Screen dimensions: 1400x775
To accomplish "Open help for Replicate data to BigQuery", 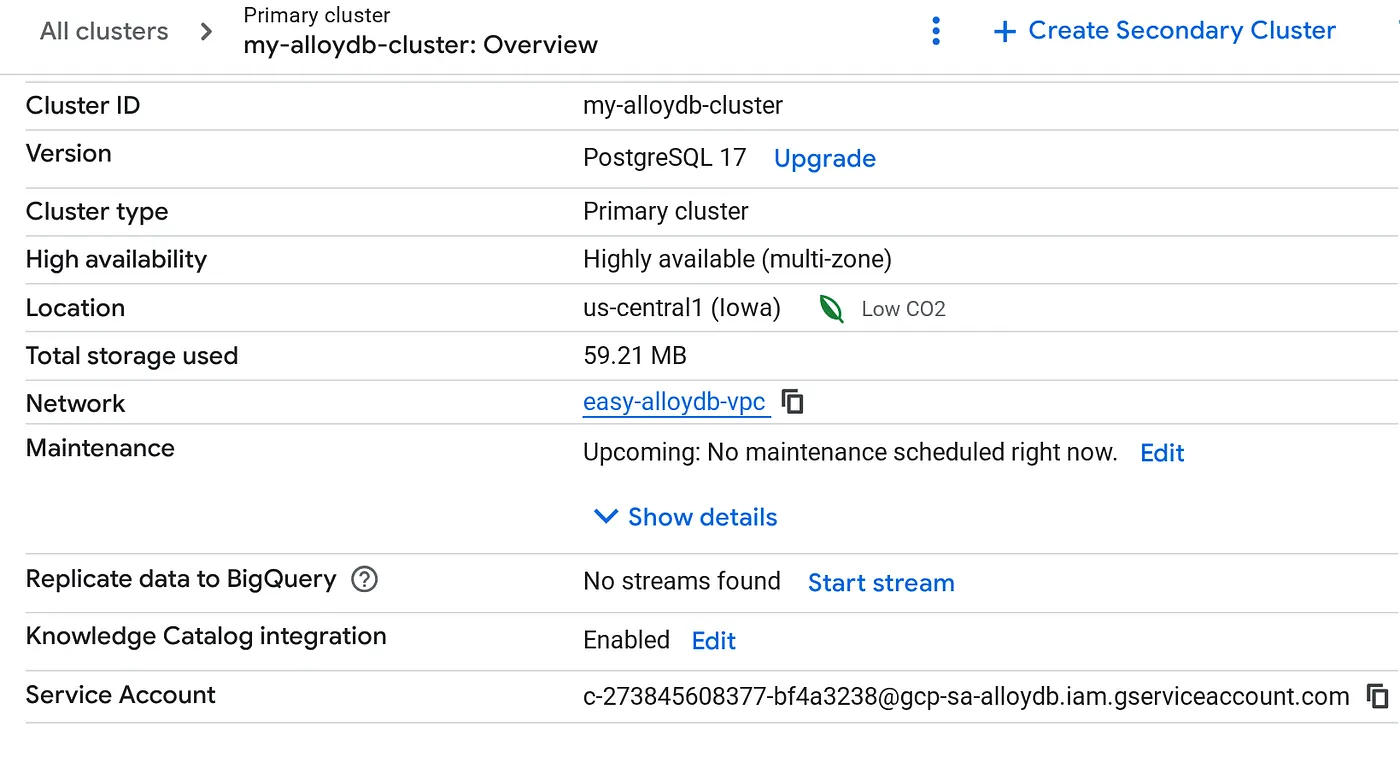I will (x=365, y=579).
